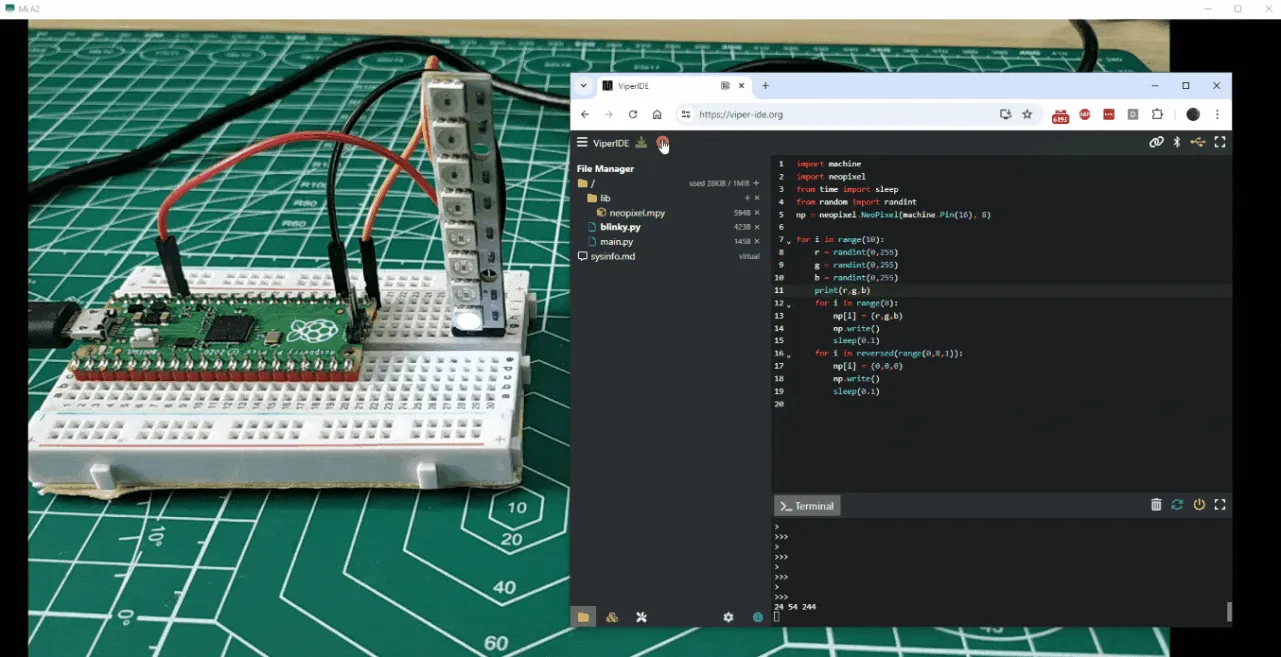The width and height of the screenshot is (1281, 657).
Task: Delete neopixel.mpy using its x button
Action: (x=756, y=213)
